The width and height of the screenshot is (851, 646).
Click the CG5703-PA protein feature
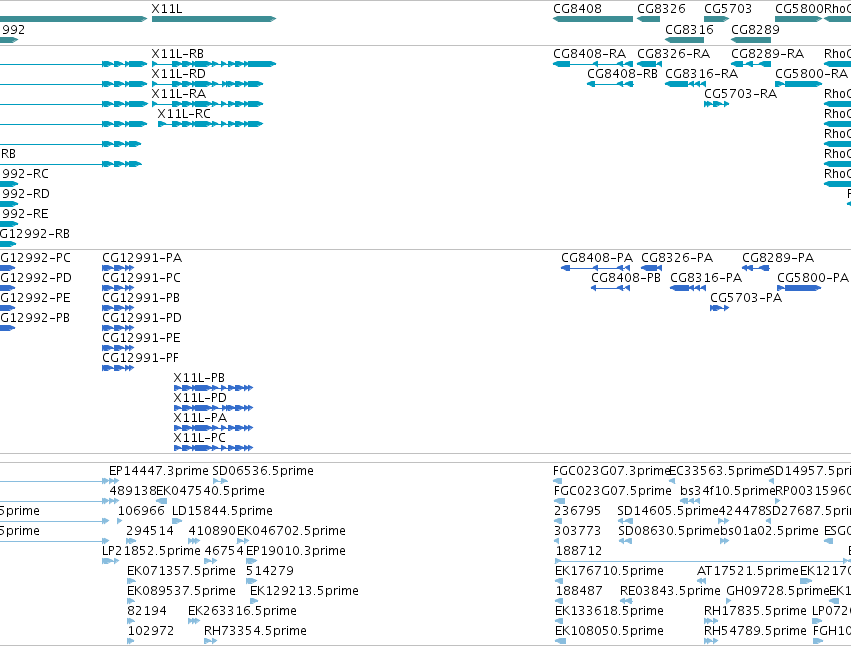click(720, 308)
